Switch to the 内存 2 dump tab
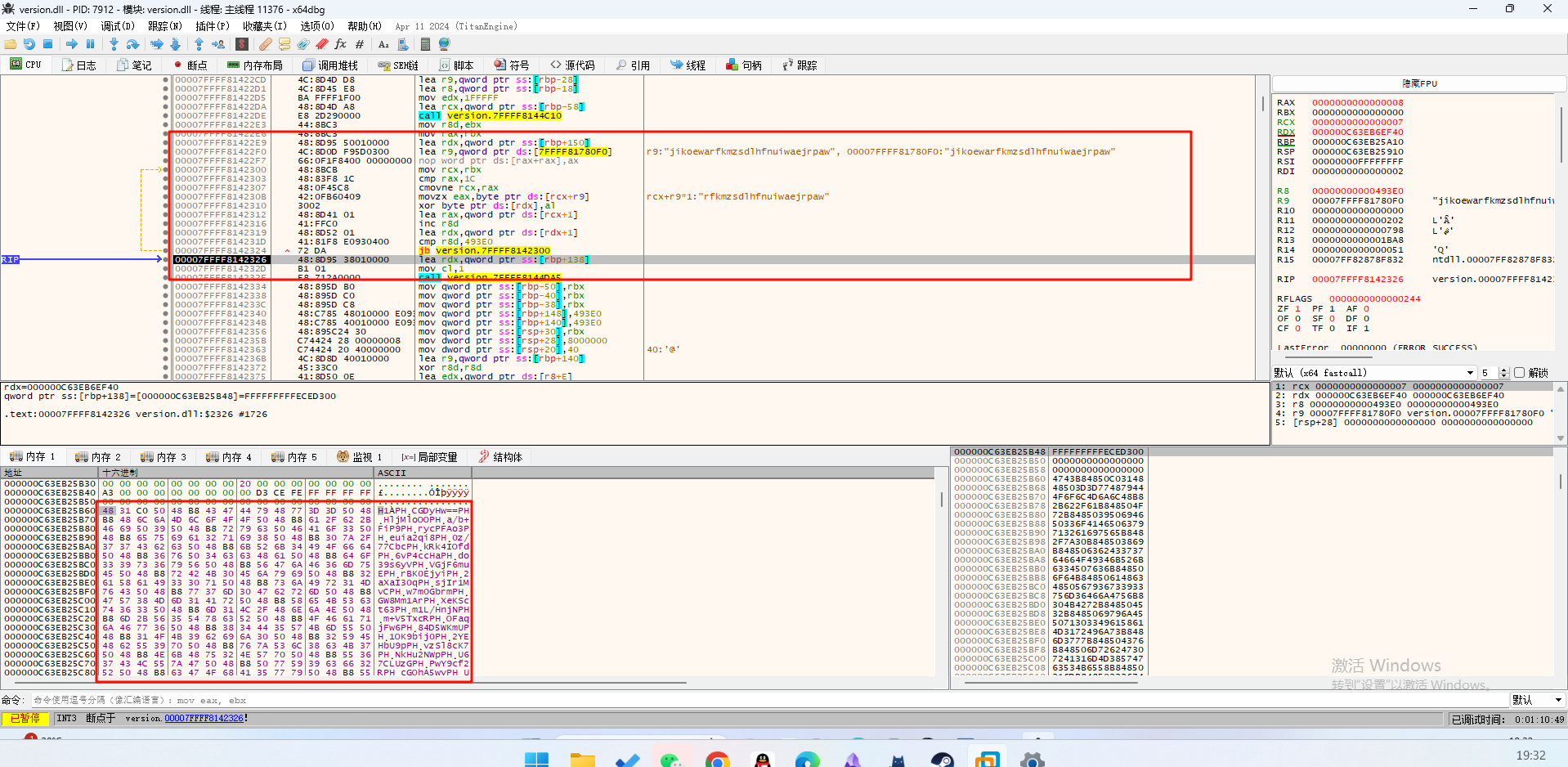Image resolution: width=1568 pixels, height=767 pixels. 98,457
